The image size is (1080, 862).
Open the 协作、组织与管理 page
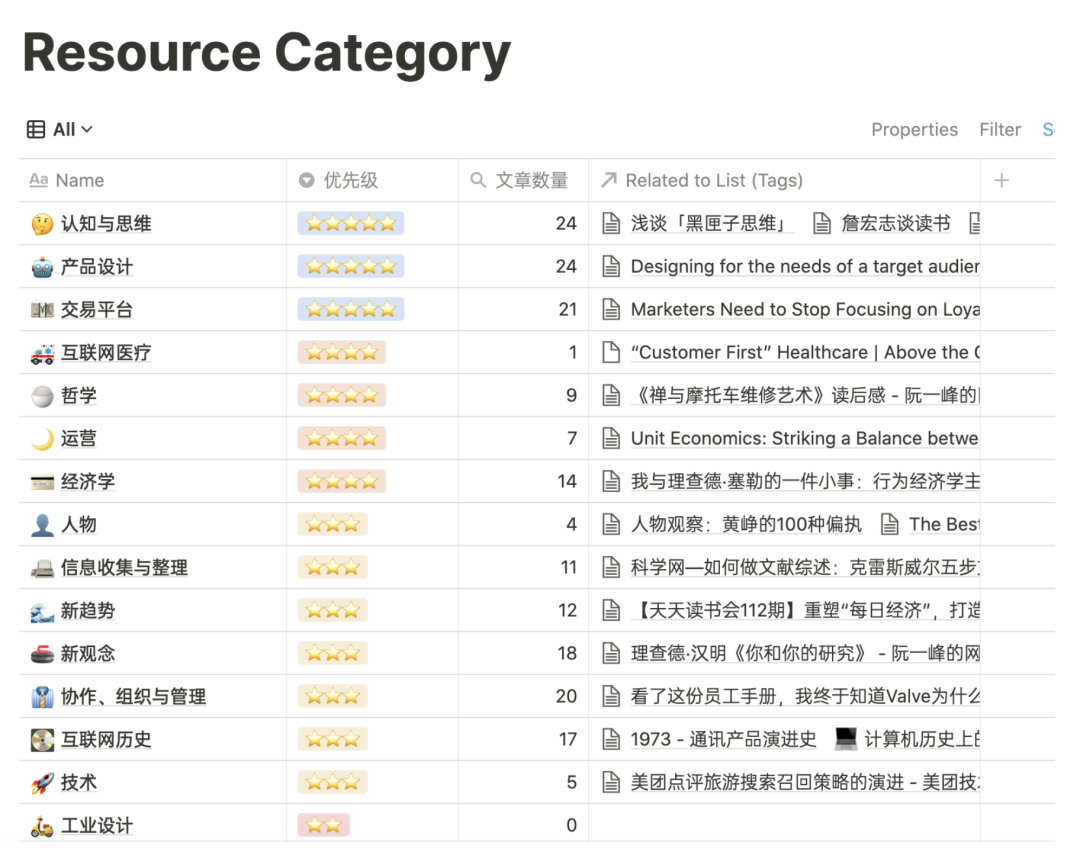coord(133,697)
